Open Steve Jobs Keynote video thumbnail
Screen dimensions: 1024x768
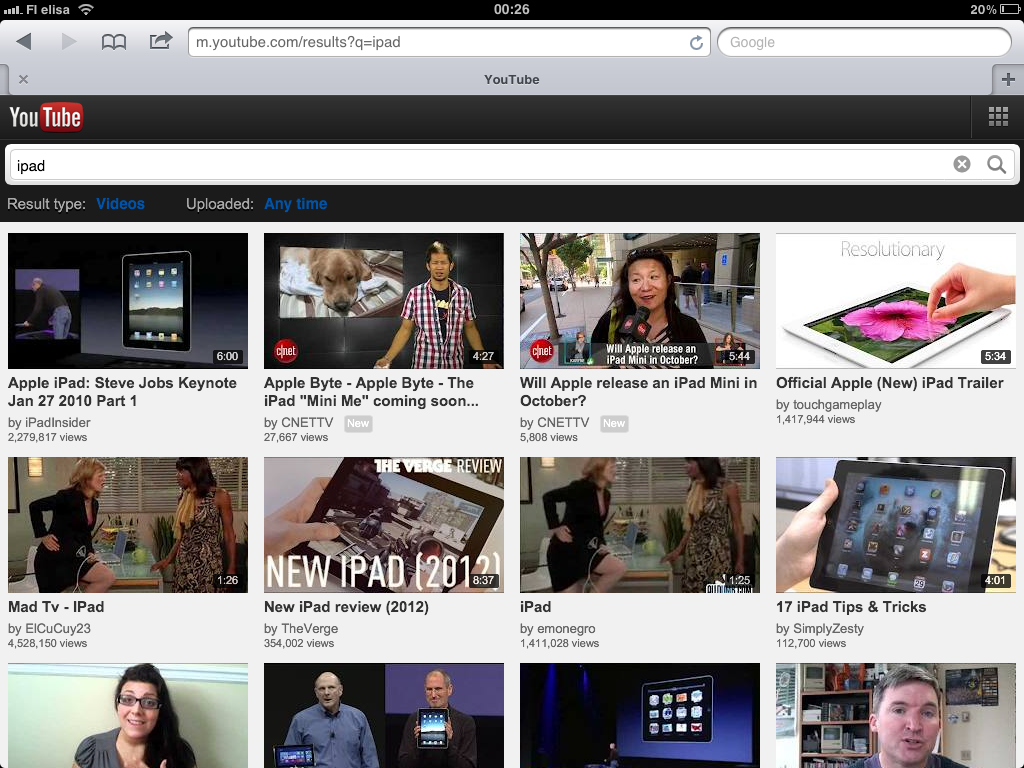tap(128, 301)
